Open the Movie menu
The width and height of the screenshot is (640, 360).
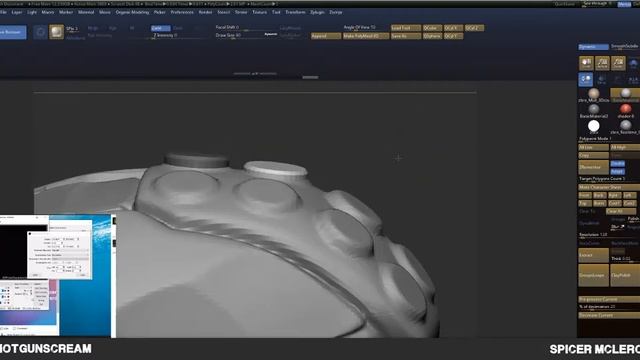(105, 12)
